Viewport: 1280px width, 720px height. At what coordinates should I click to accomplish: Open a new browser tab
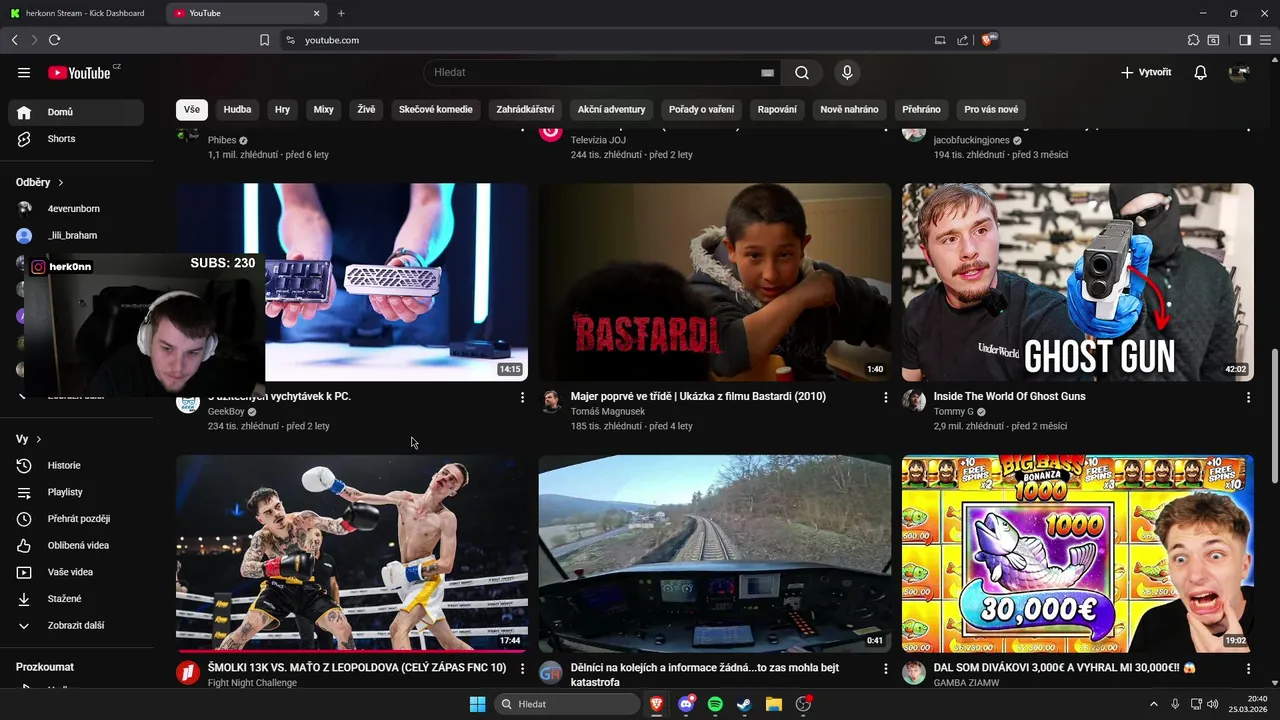[341, 13]
